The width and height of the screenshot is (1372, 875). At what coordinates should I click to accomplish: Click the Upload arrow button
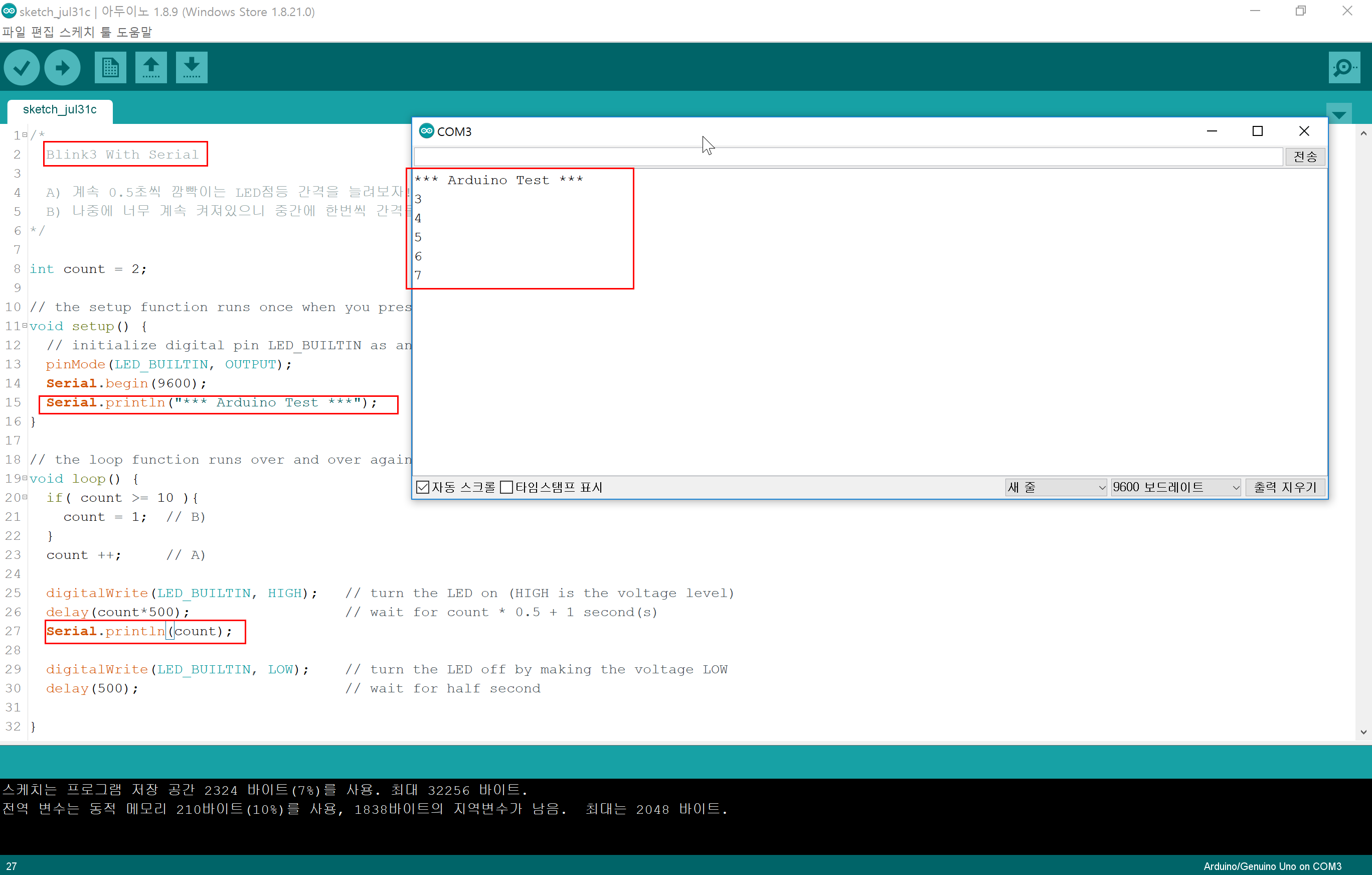pos(62,68)
